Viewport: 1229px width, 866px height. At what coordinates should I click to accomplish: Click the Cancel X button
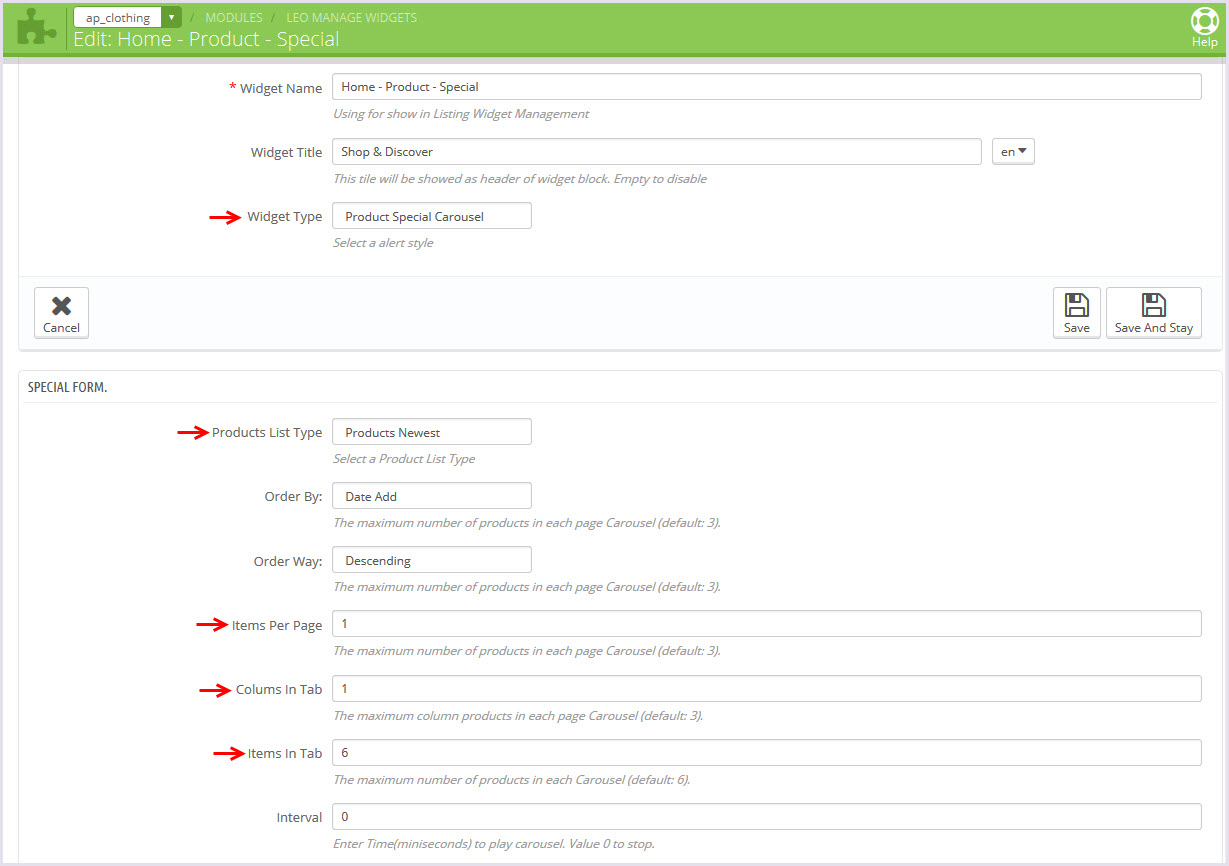61,313
